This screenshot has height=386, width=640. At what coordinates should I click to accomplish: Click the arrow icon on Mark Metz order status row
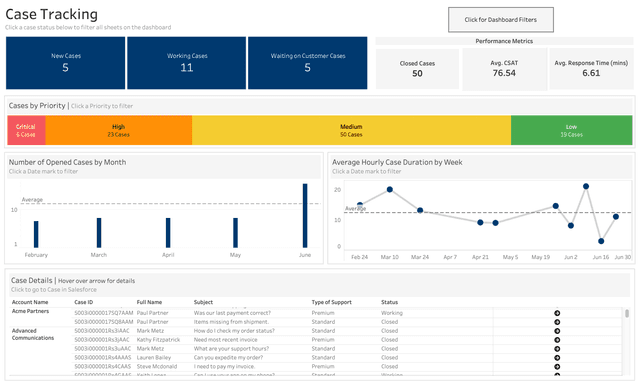click(557, 331)
